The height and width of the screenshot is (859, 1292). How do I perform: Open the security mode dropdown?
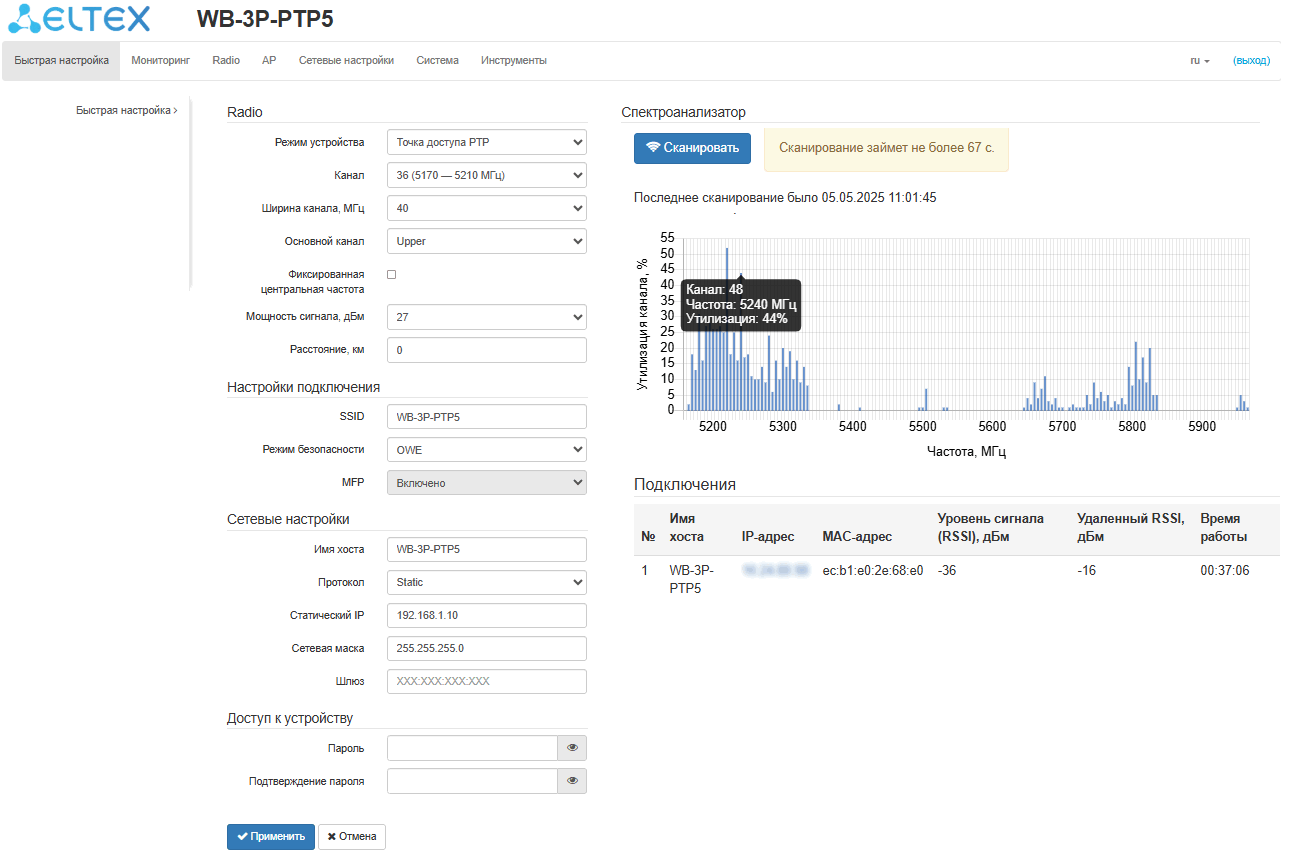point(486,450)
